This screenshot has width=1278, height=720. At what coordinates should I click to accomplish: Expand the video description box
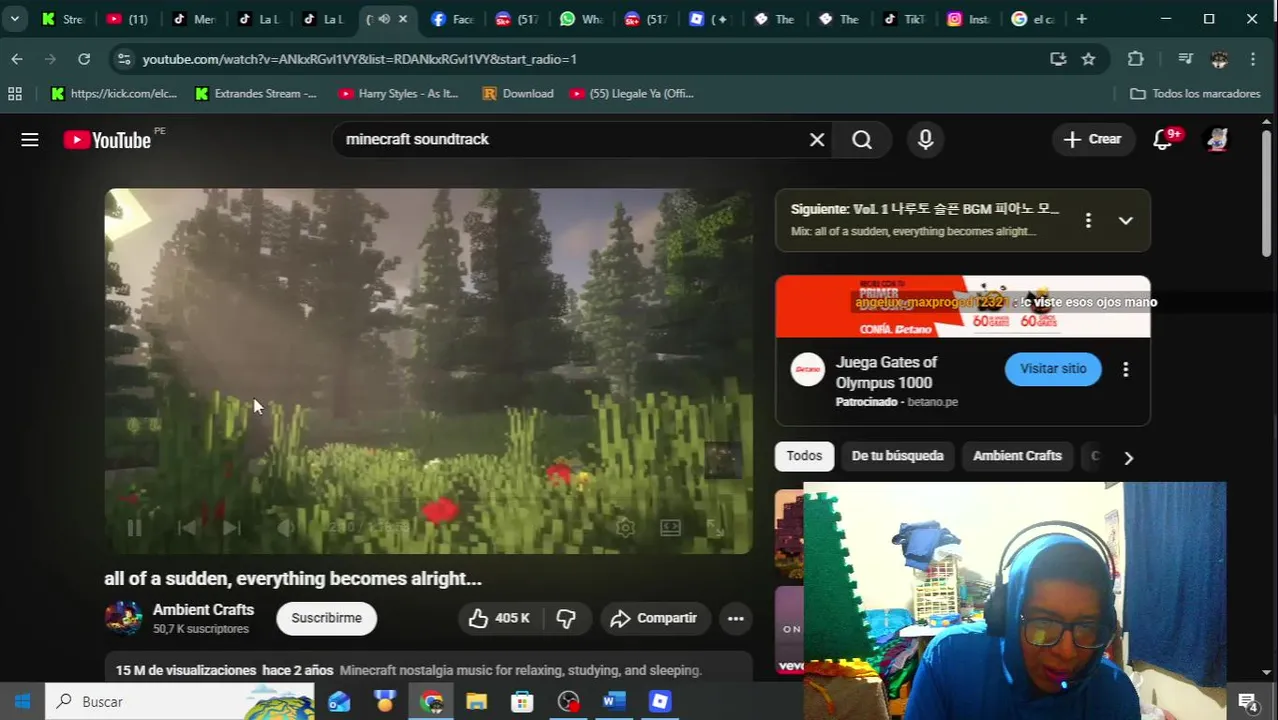[428, 668]
